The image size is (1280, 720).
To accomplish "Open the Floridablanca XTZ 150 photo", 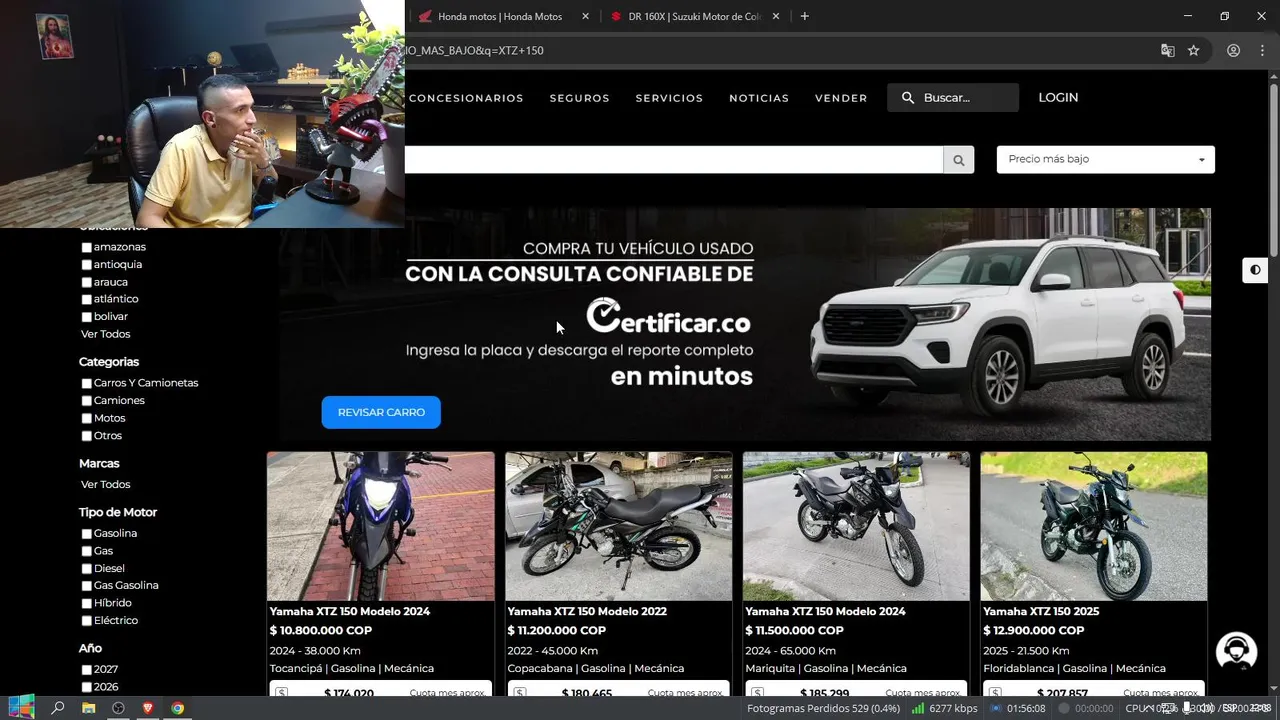I will pos(1094,526).
